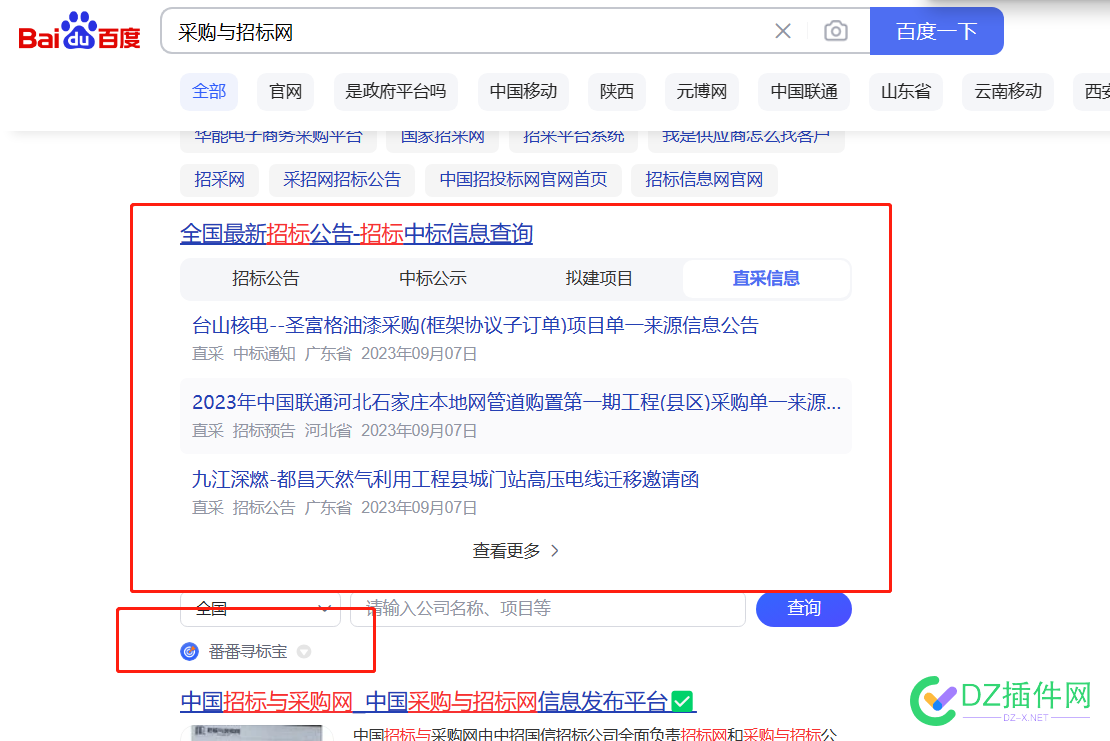Open the 全国最新招标公告-招标中标信息查询 result title
1110x741 pixels.
[x=356, y=234]
